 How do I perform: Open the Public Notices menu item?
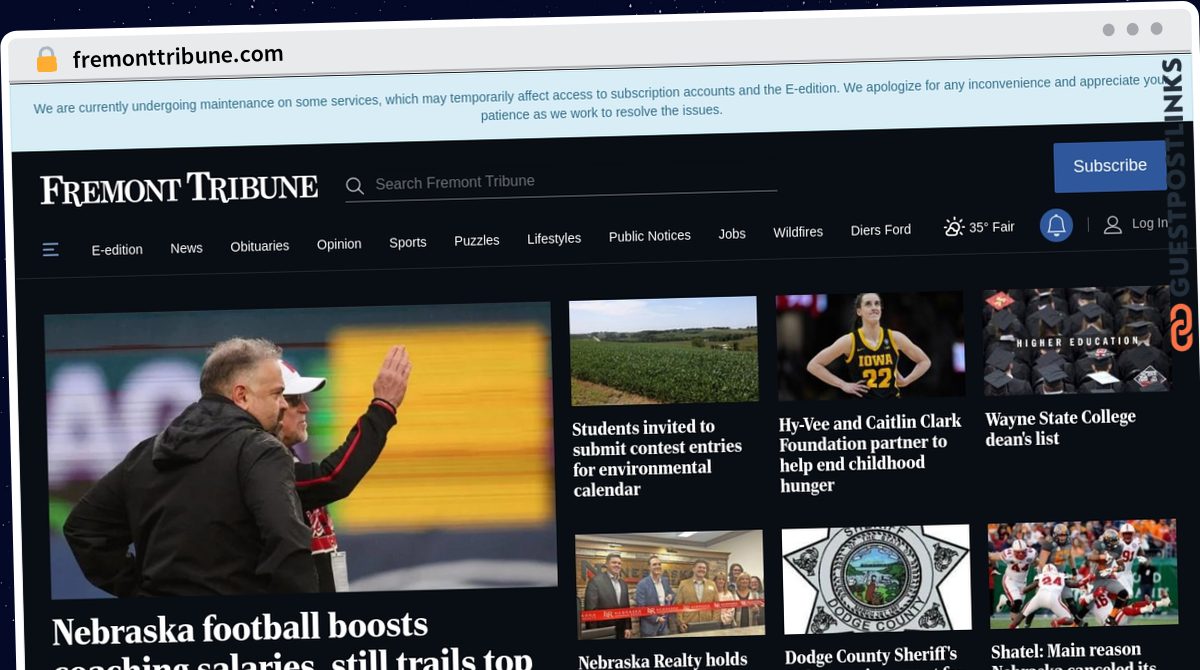(650, 236)
